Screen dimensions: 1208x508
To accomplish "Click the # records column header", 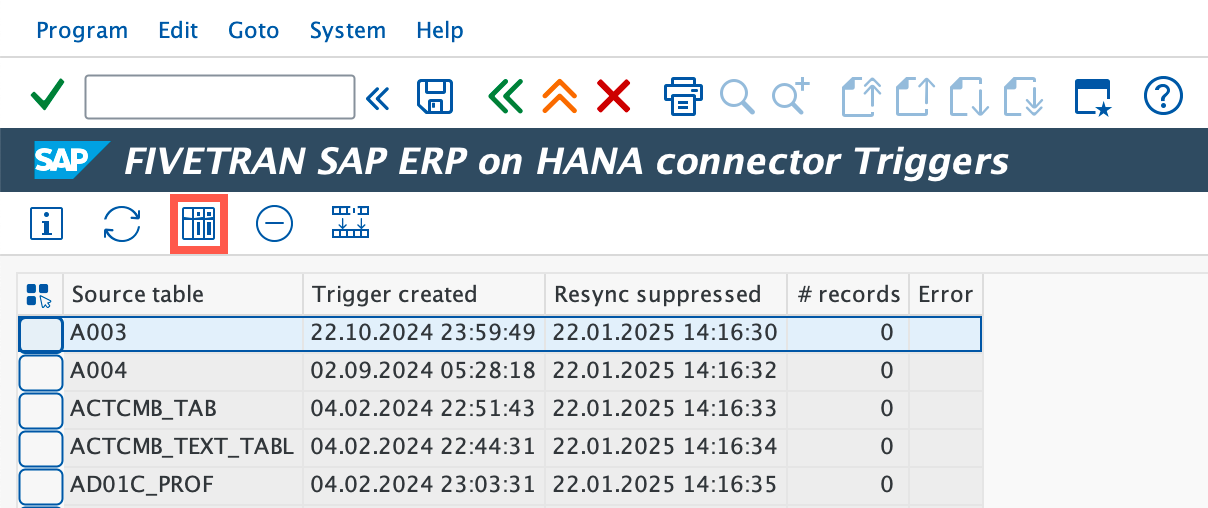I will point(848,294).
